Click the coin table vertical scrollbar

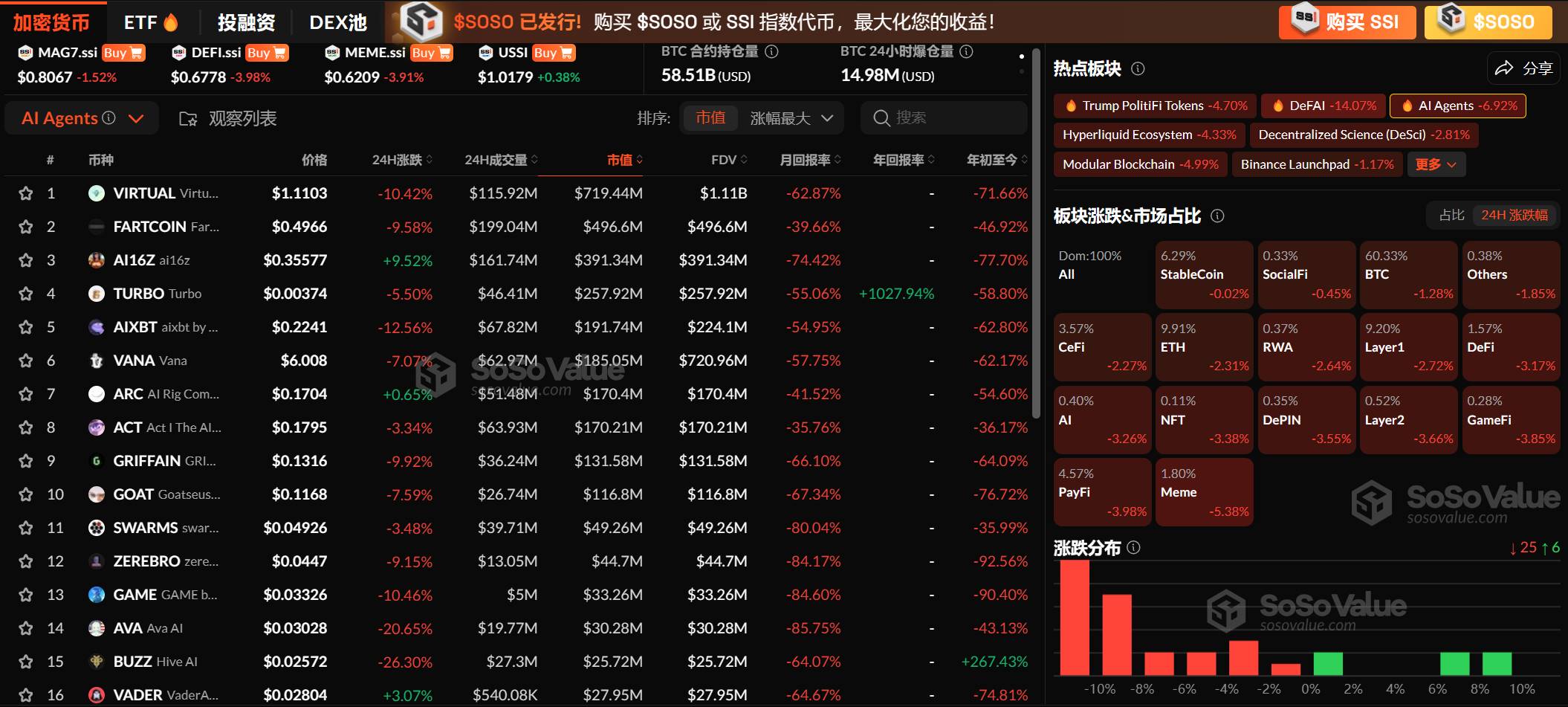pyautogui.click(x=1037, y=234)
